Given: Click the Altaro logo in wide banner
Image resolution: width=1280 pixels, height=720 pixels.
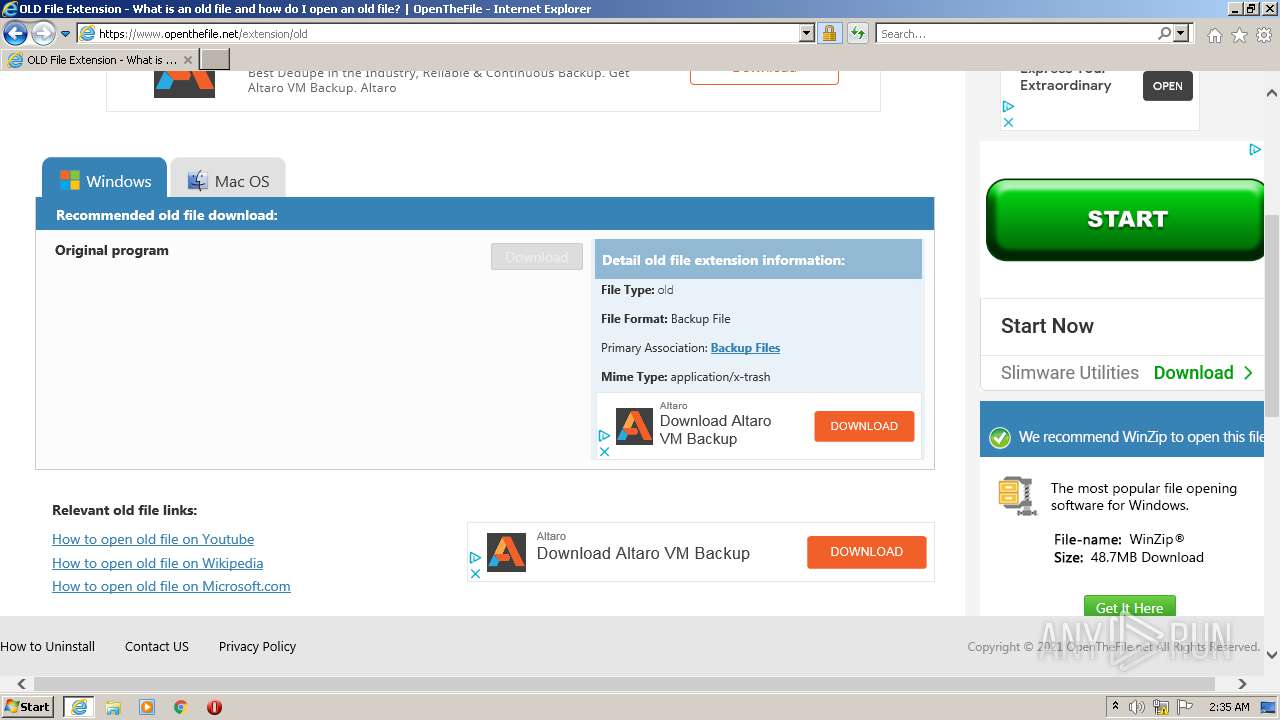Looking at the screenshot, I should [x=506, y=552].
